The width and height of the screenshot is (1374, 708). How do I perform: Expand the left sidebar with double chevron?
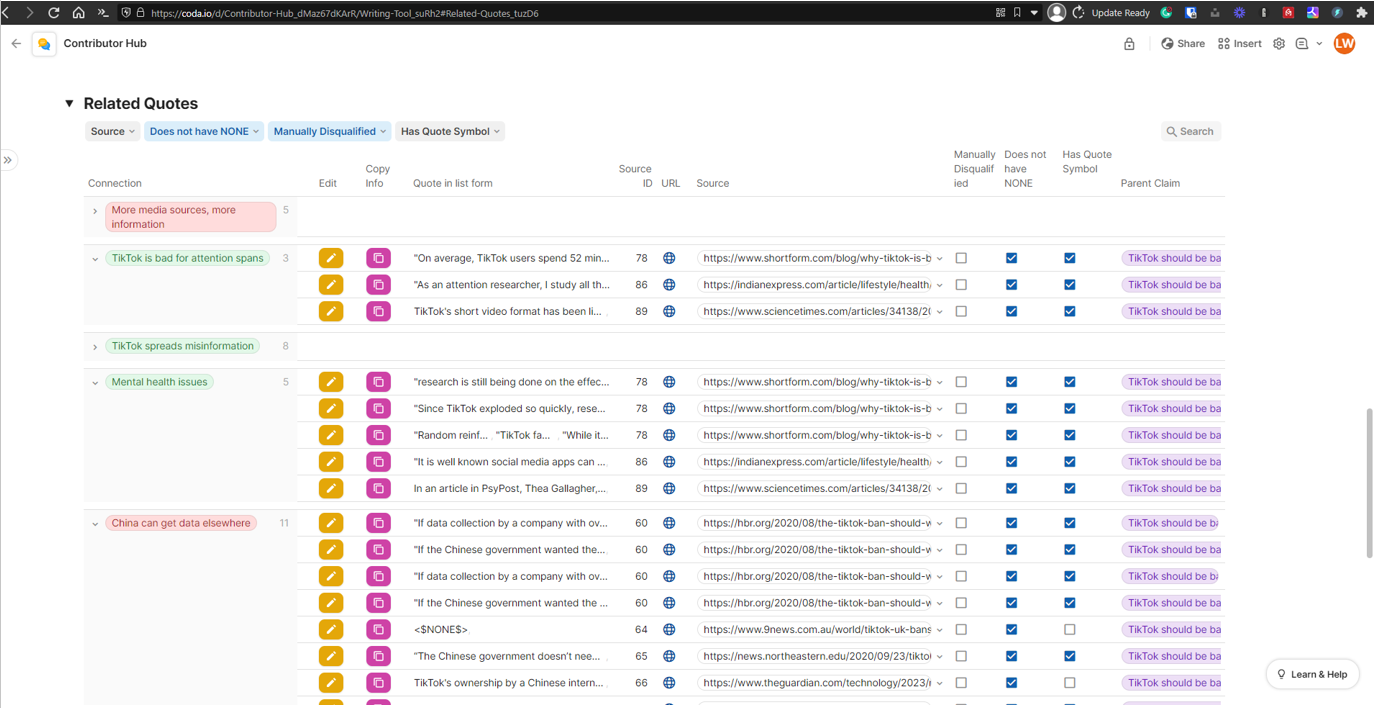pyautogui.click(x=8, y=160)
